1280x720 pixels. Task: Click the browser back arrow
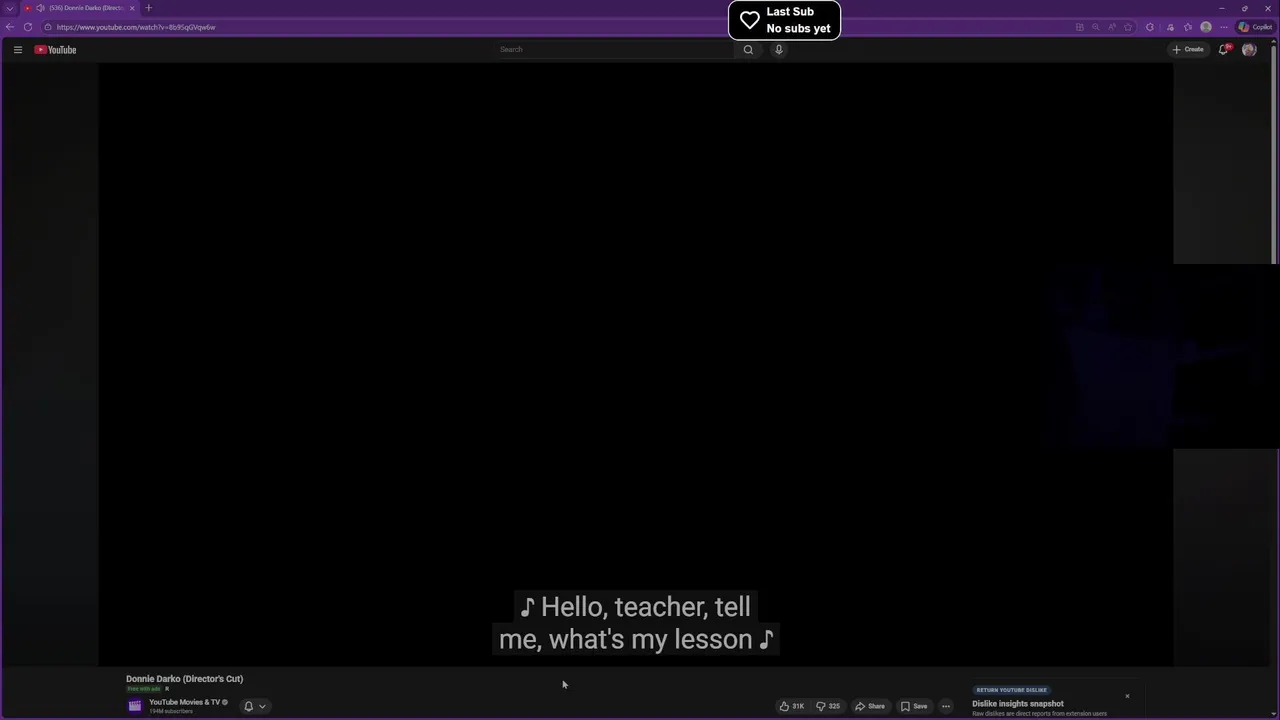[x=10, y=27]
